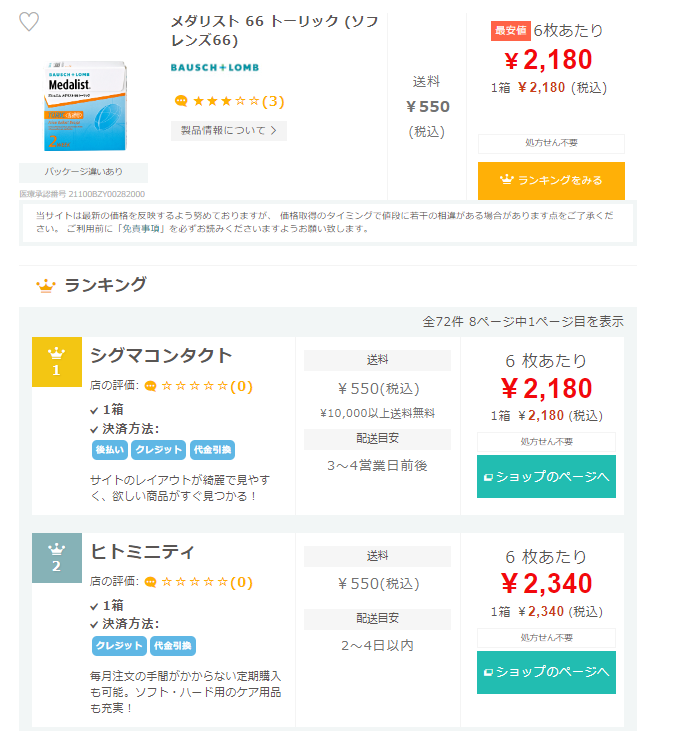Select ヒトミニティ's クレジット payment tag
This screenshot has height=731, width=678.
pyautogui.click(x=119, y=646)
